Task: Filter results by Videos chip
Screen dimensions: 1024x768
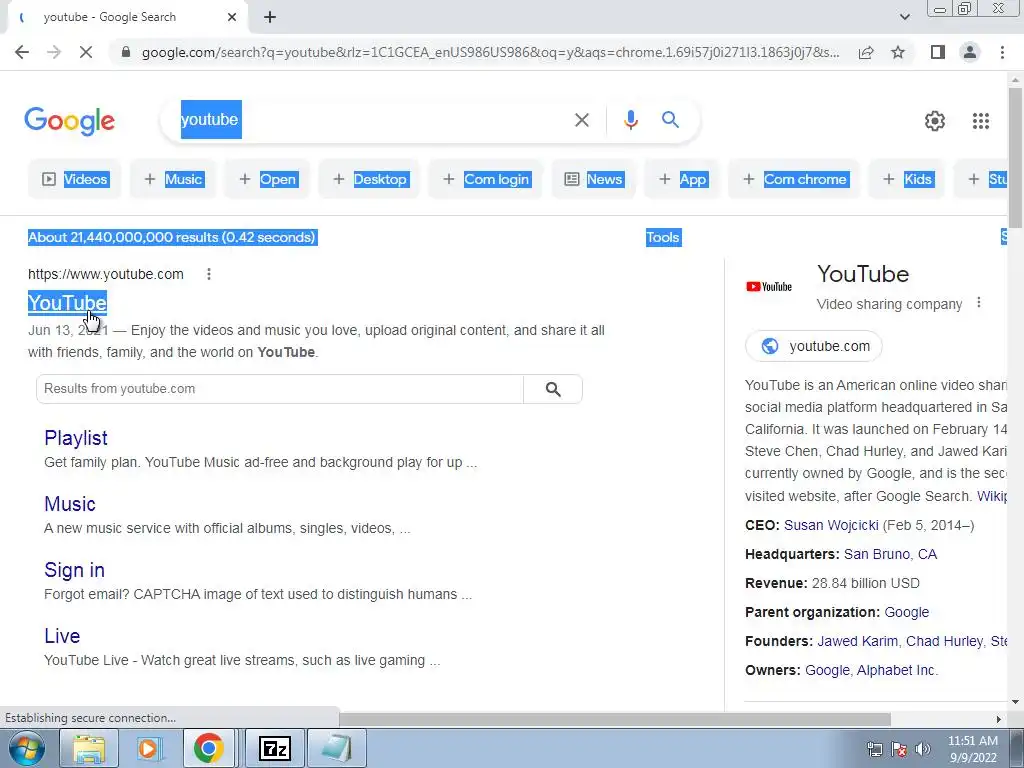Action: [x=74, y=179]
